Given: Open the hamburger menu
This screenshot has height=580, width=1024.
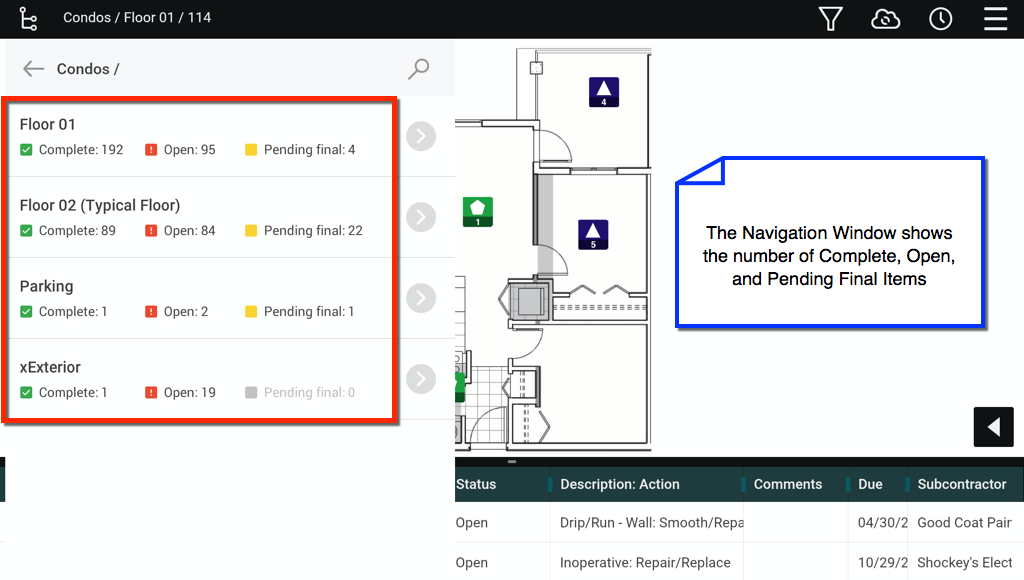Looking at the screenshot, I should pyautogui.click(x=995, y=19).
